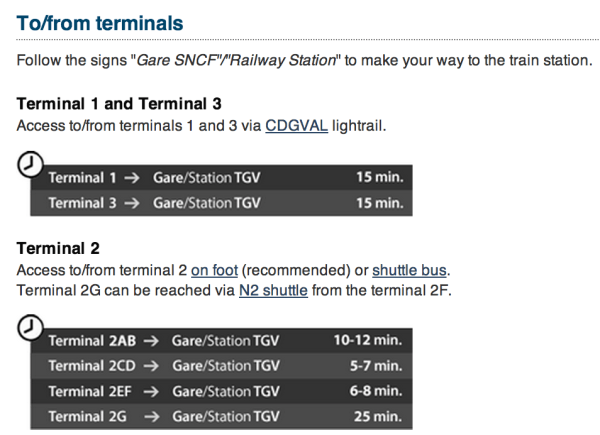Click the "10-12 min." duration cell

point(367,341)
